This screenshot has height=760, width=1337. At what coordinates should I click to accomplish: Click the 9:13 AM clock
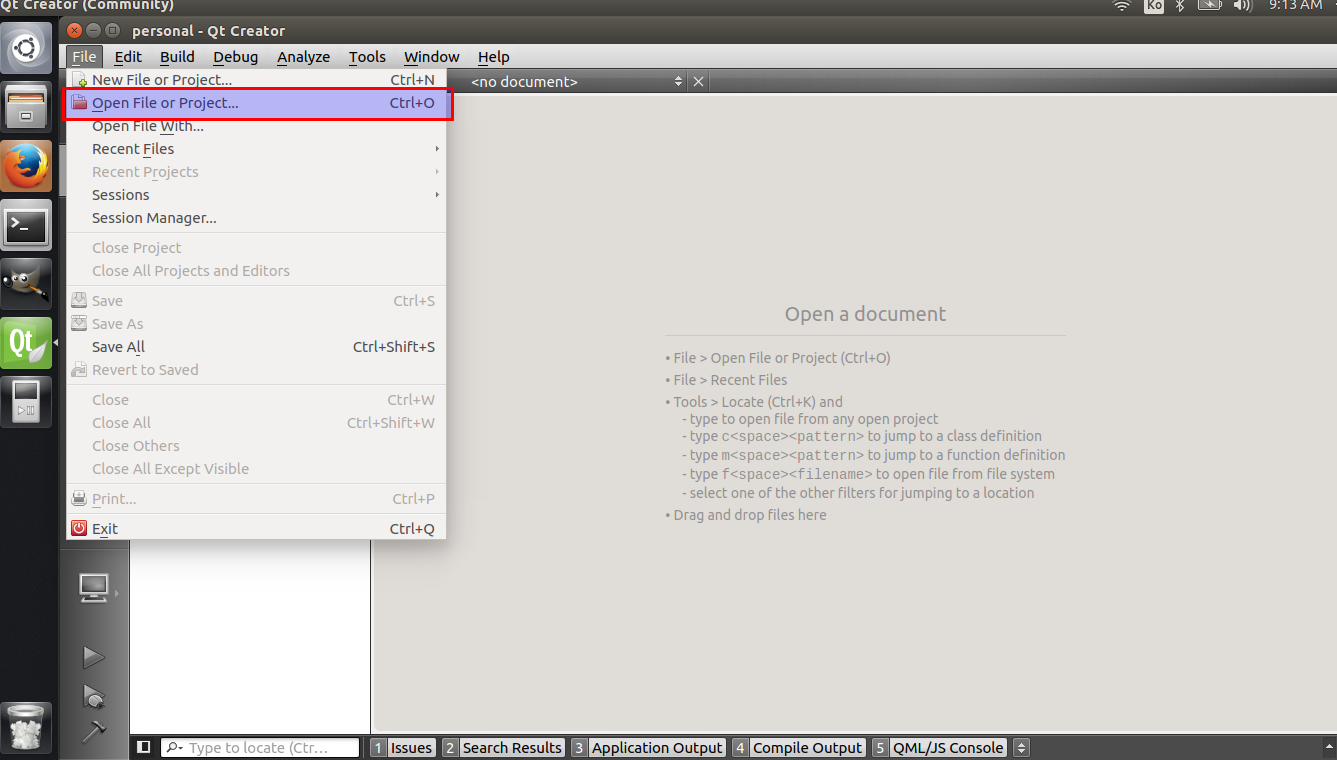pos(1295,6)
